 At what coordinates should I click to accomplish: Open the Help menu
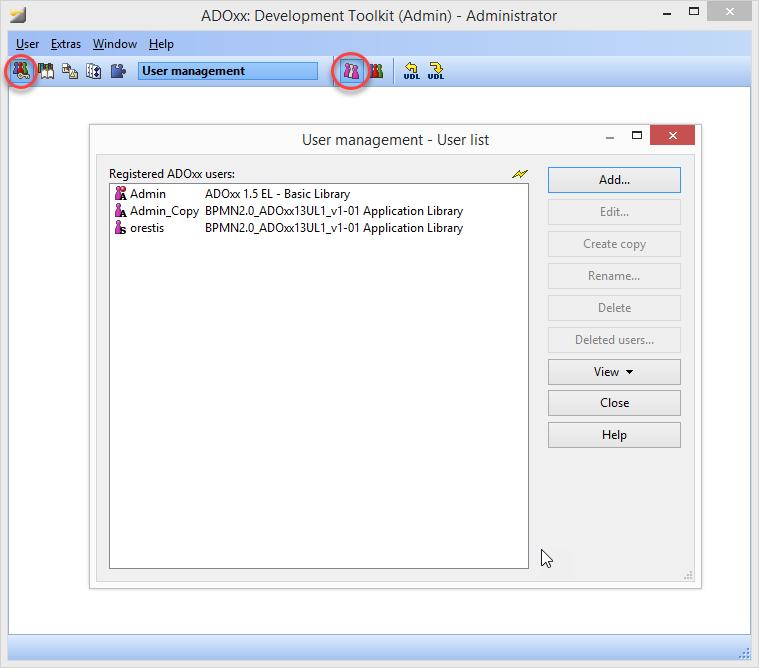pyautogui.click(x=161, y=44)
